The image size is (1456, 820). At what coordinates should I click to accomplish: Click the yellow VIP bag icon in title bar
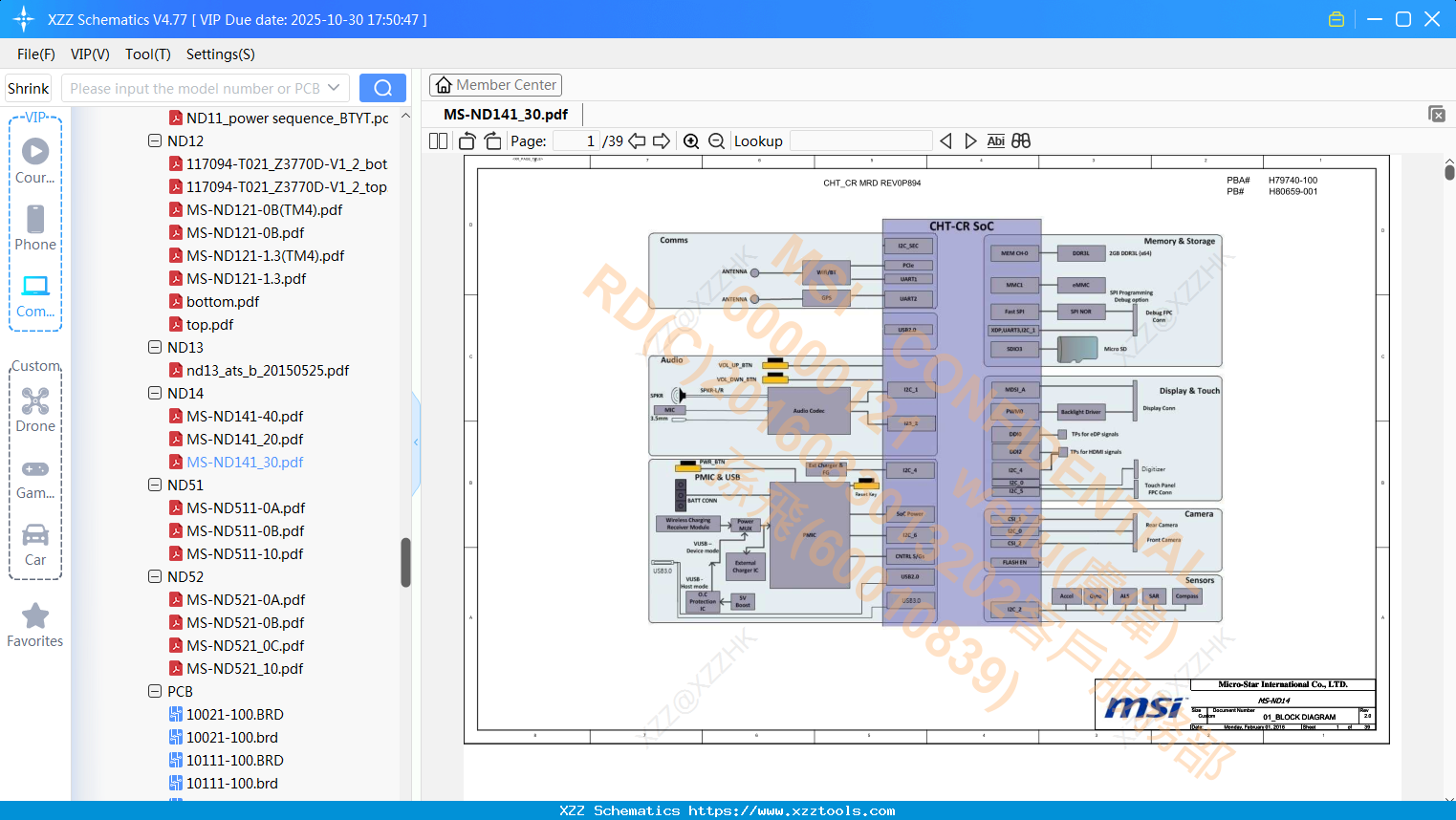(1336, 19)
